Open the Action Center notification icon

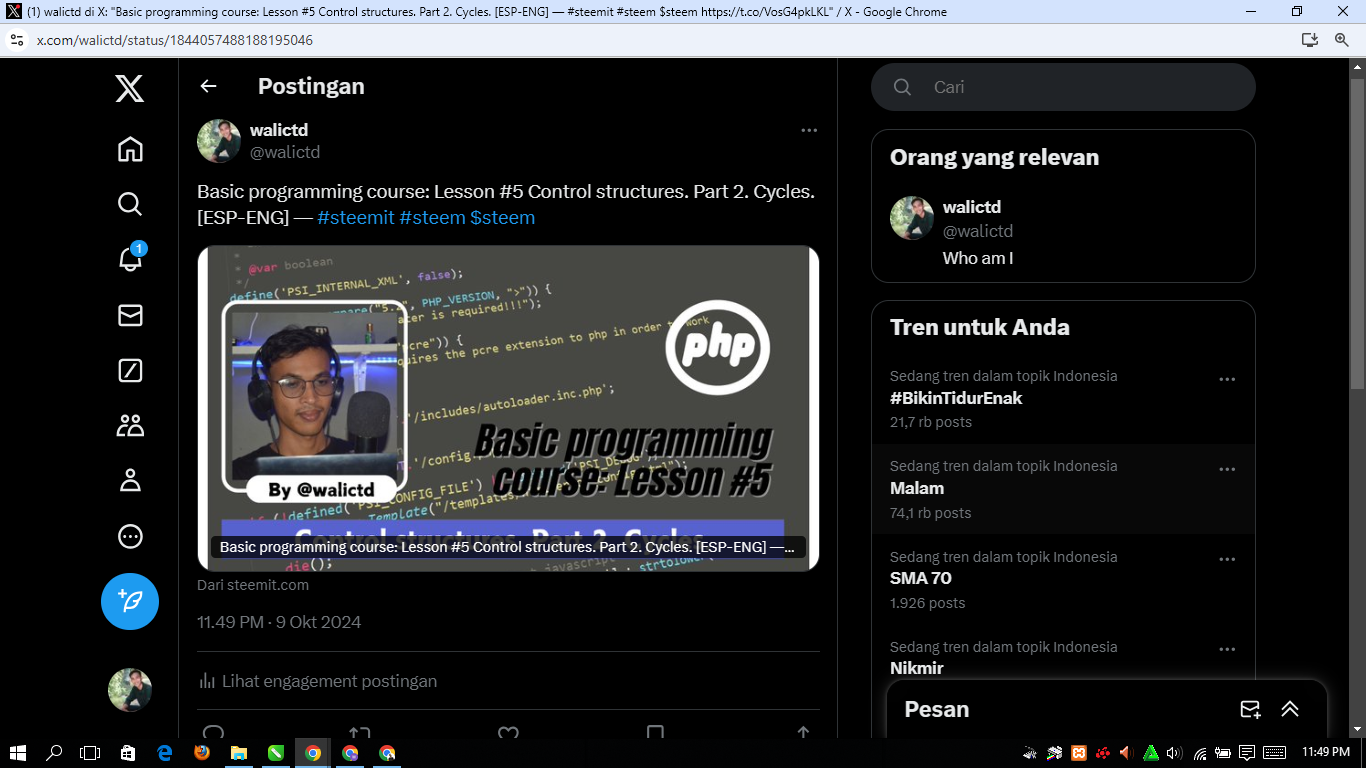[x=1247, y=753]
